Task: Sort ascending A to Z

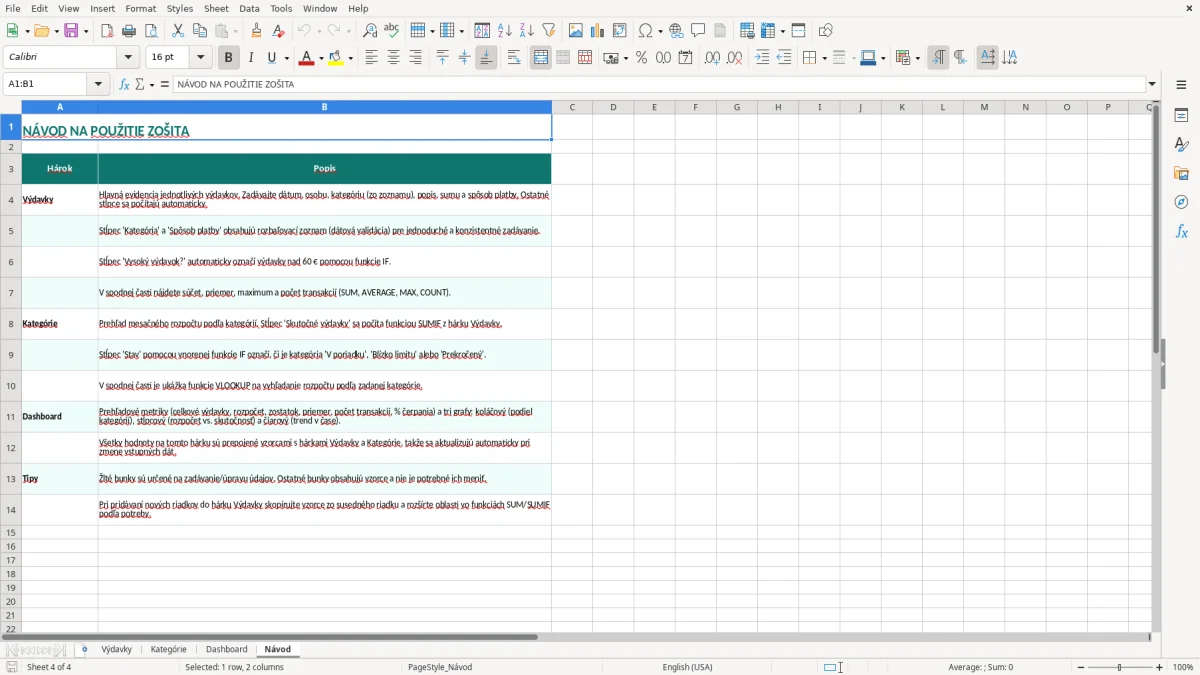Action: coord(505,31)
